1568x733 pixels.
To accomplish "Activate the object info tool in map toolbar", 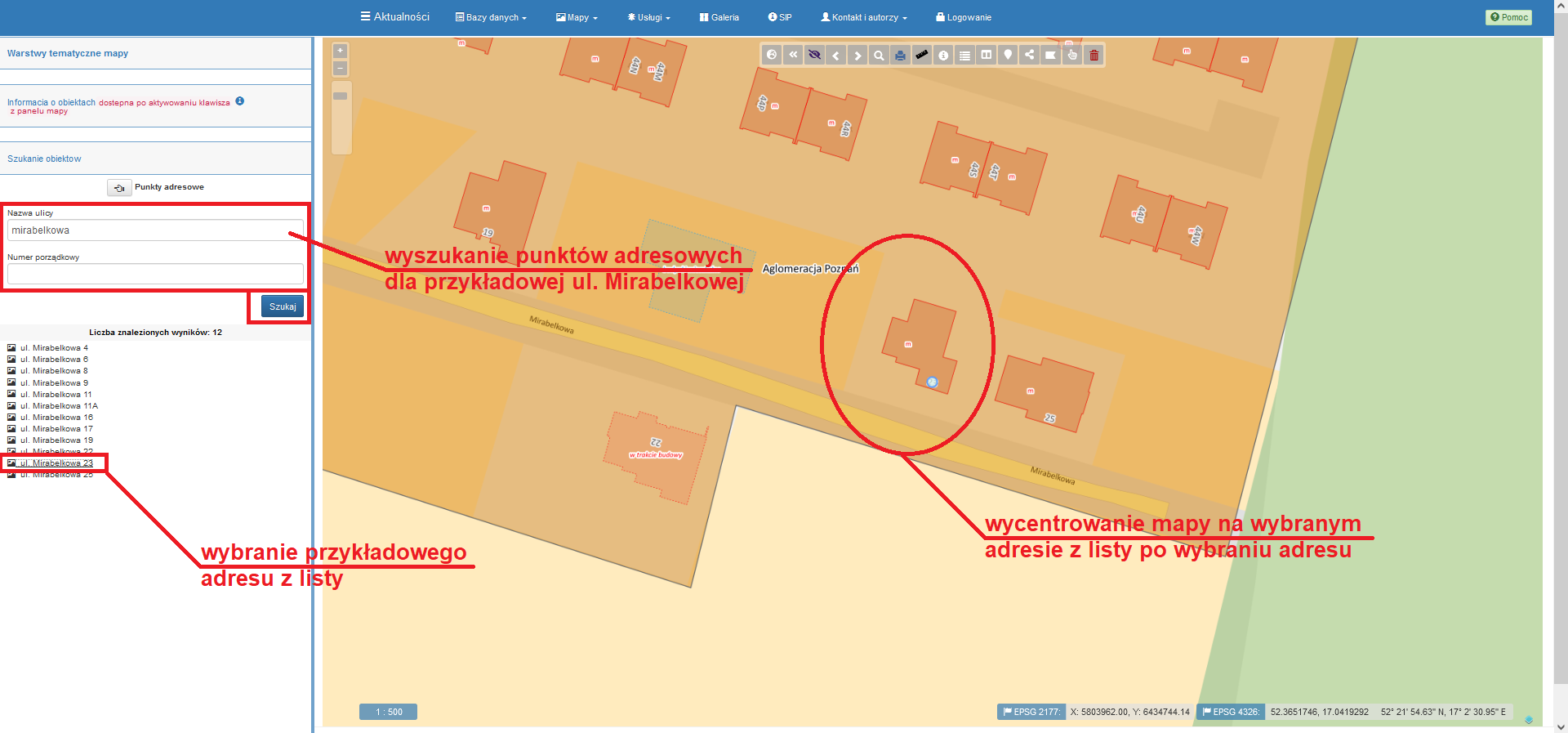I will click(x=943, y=56).
